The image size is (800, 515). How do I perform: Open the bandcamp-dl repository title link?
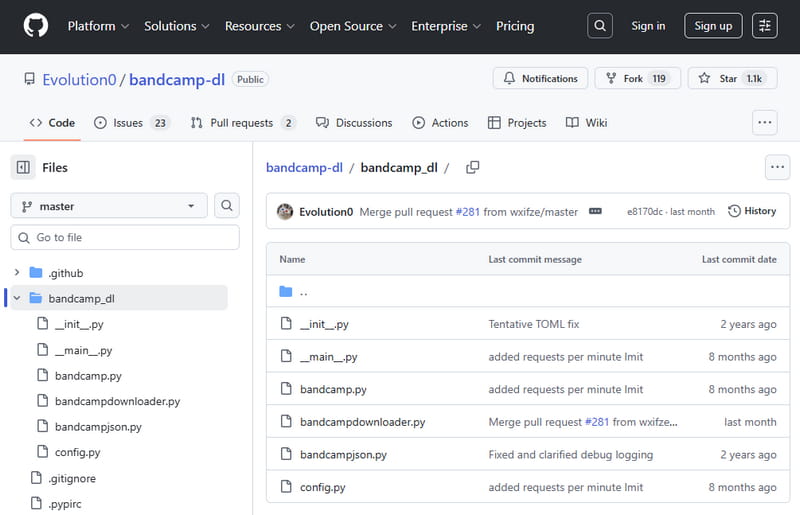click(x=177, y=80)
